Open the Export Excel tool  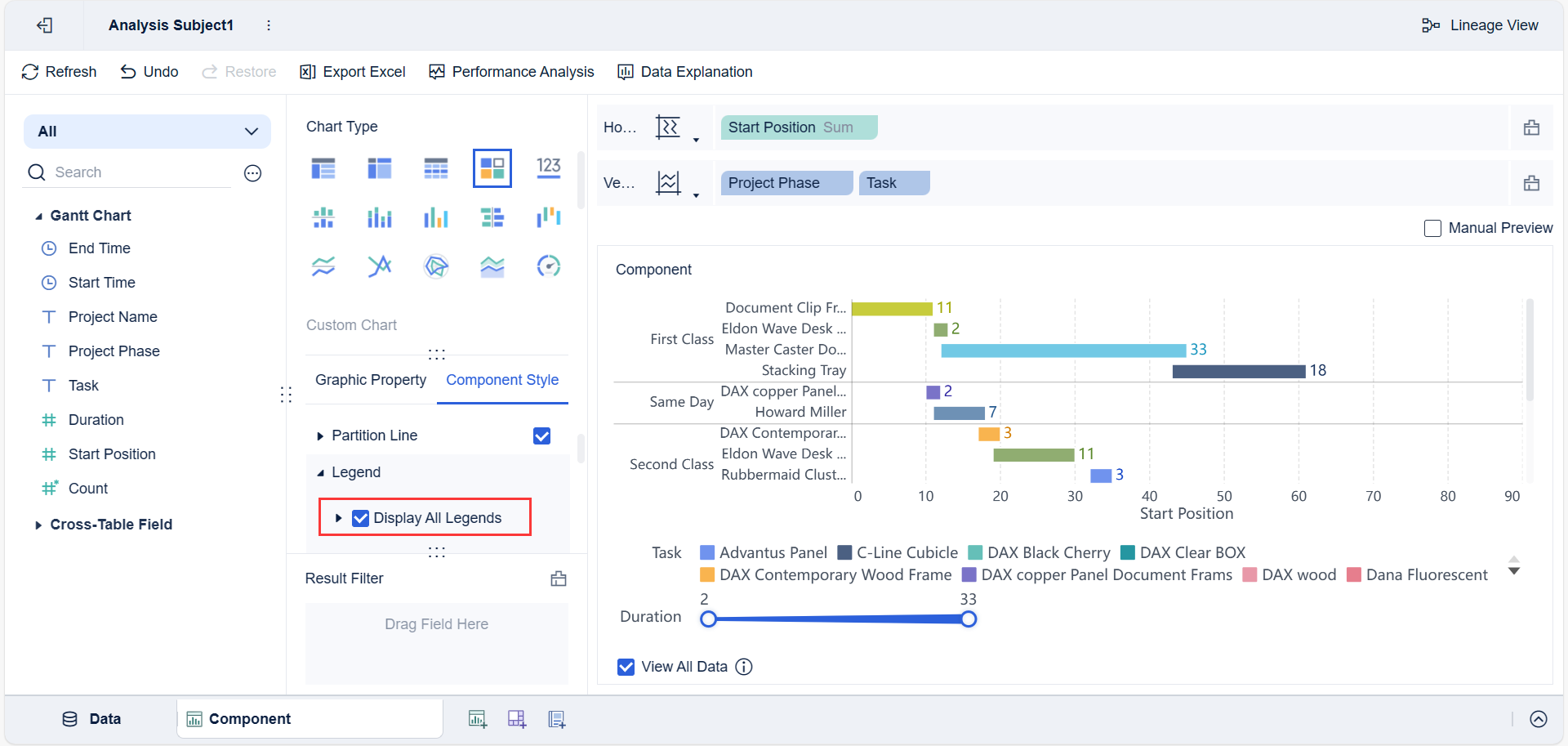point(352,72)
